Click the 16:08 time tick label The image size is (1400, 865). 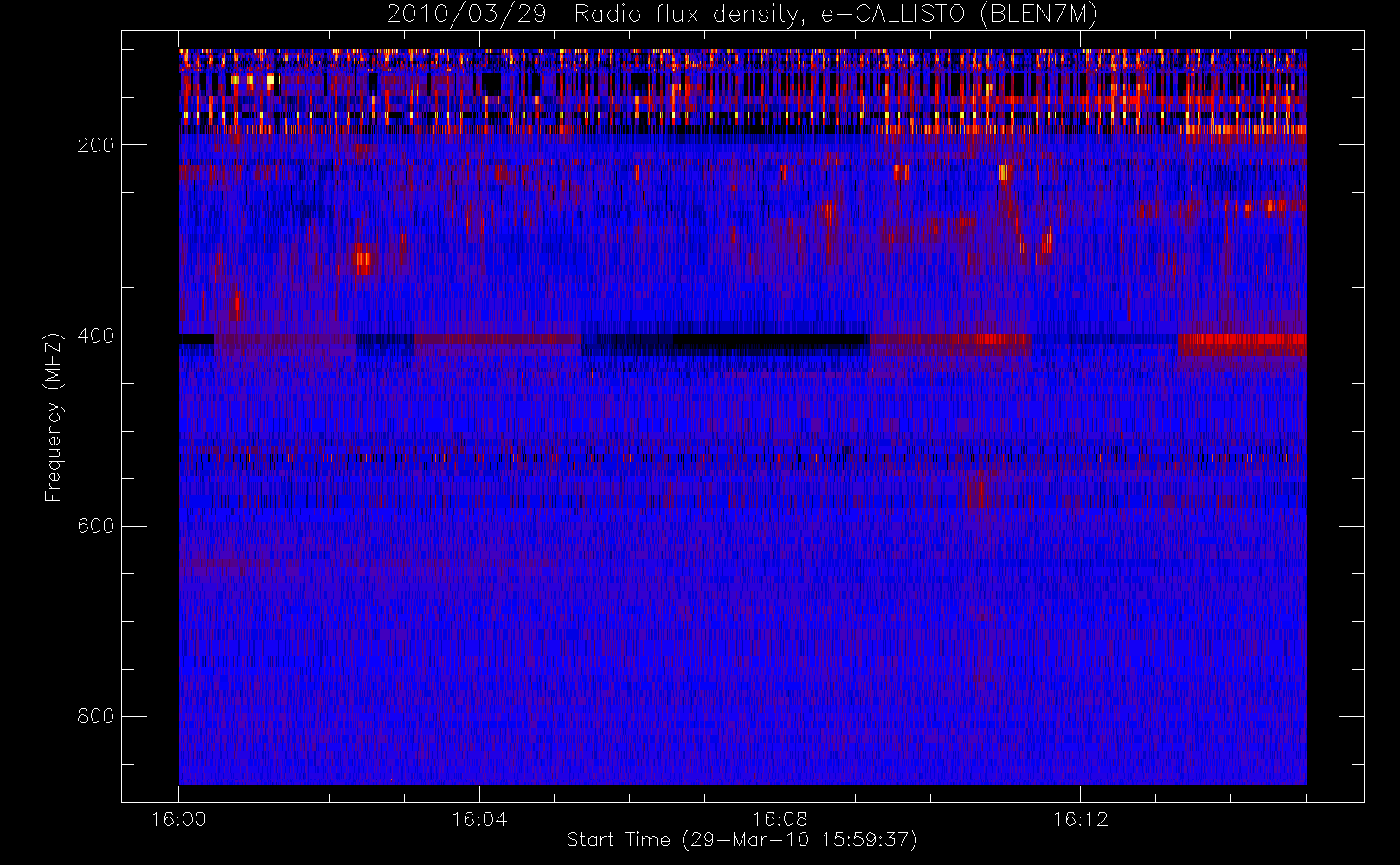pos(780,819)
